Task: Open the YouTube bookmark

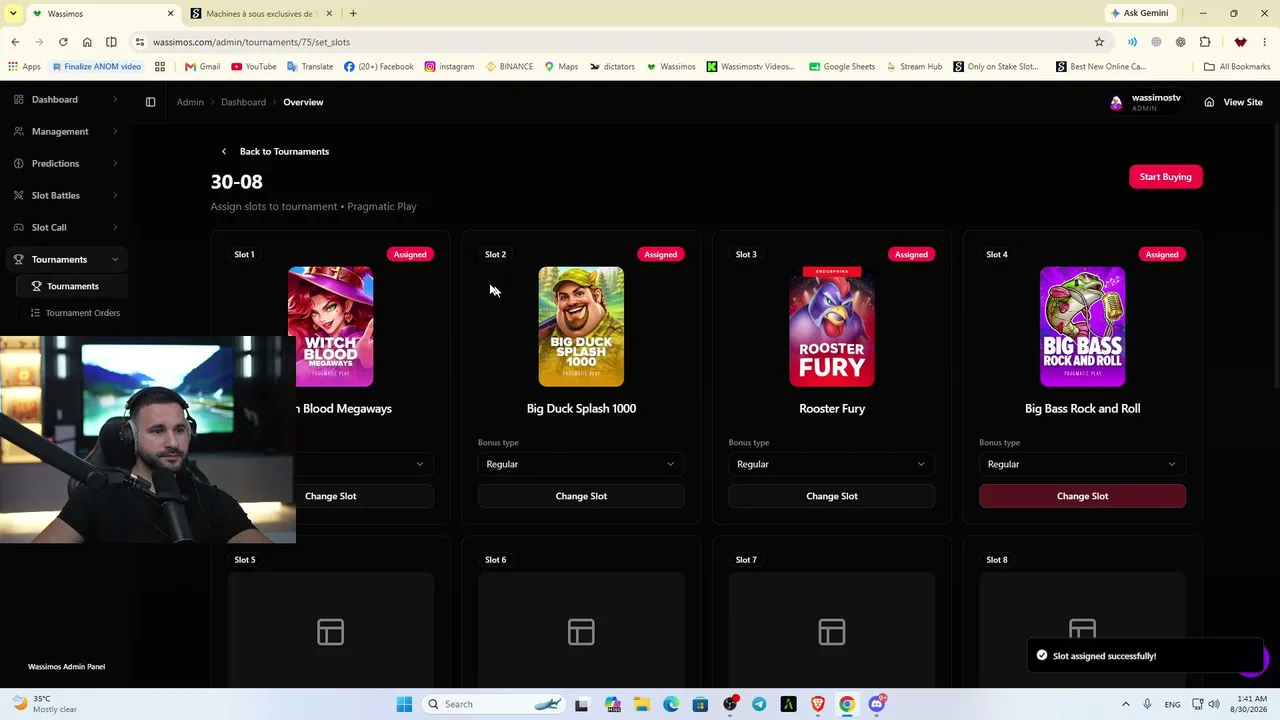Action: 253,67
